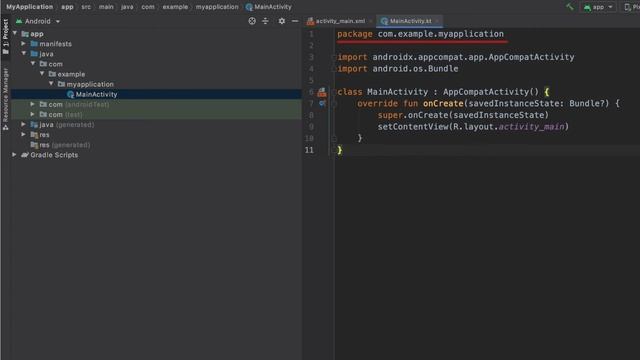640x360 pixels.
Task: Expand the manifests folder
Action: coord(24,43)
